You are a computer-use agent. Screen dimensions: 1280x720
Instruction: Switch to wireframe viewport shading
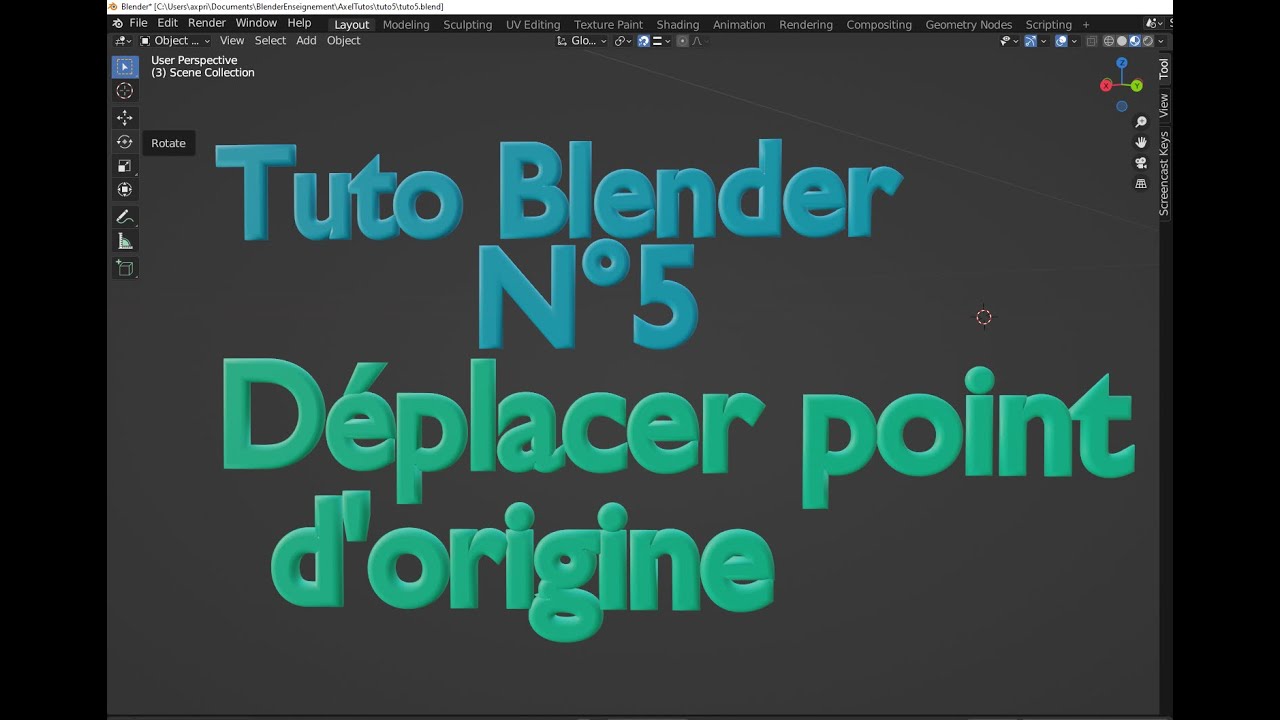(x=1109, y=41)
